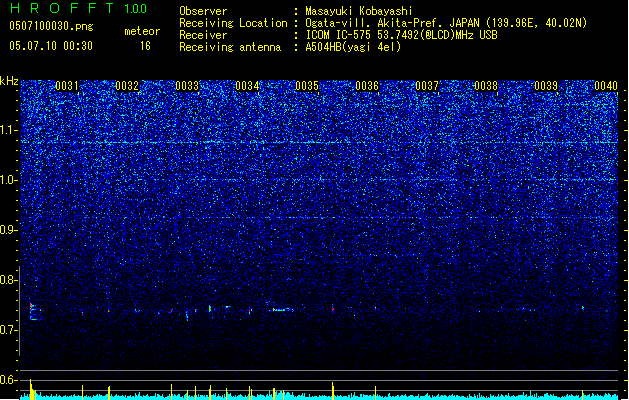This screenshot has height=400, width=629.
Task: Click time marker 0033
Action: click(x=187, y=86)
